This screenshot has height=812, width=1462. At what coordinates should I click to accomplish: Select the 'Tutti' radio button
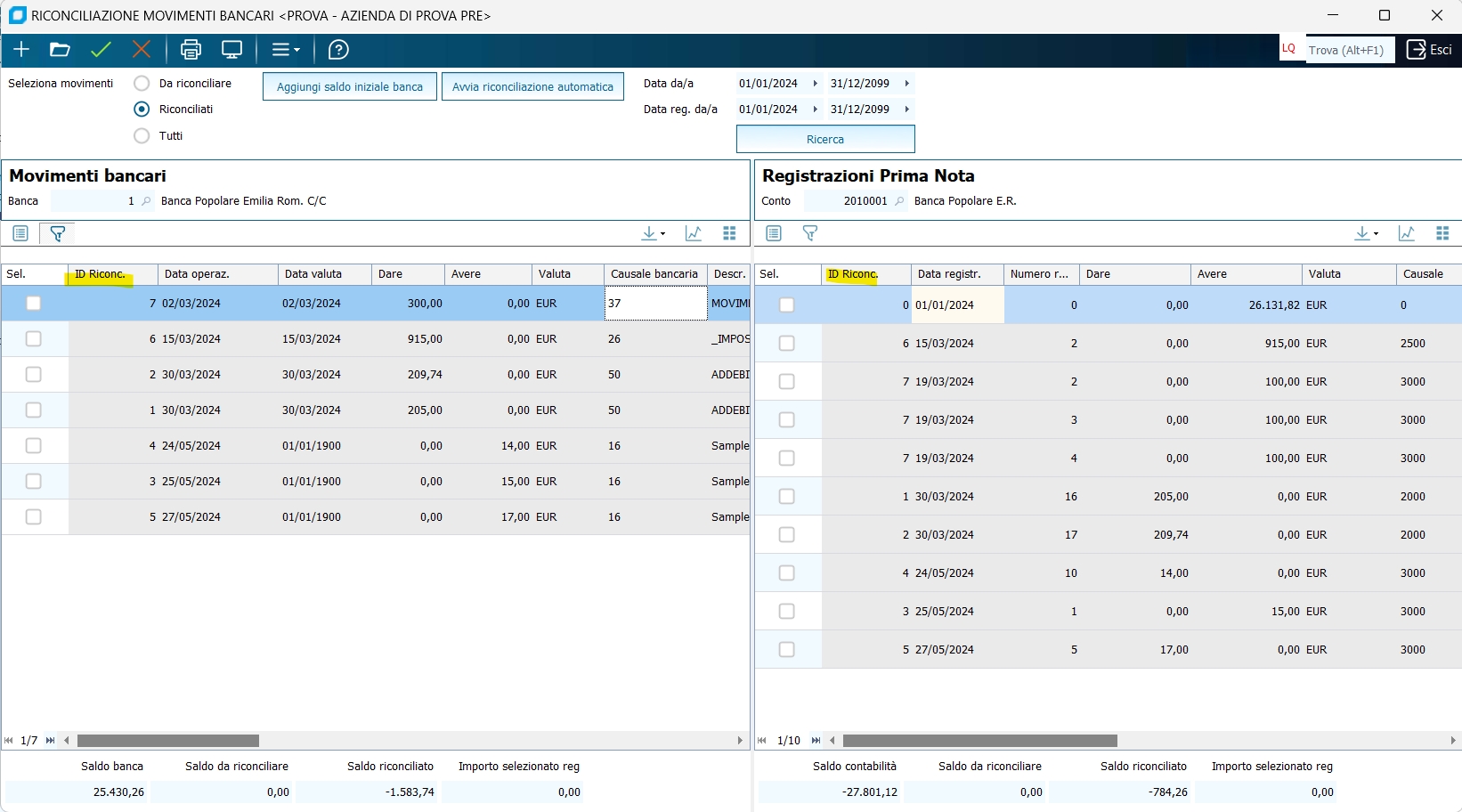(142, 136)
